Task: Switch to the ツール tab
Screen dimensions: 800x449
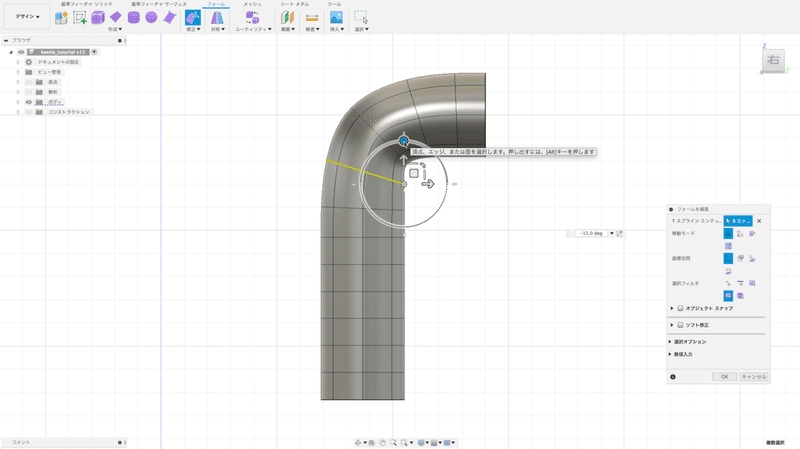Action: (334, 4)
